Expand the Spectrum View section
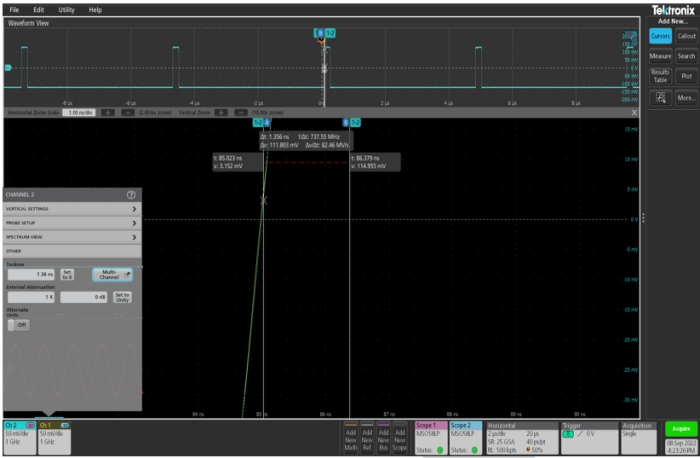The width and height of the screenshot is (700, 458). (x=71, y=237)
